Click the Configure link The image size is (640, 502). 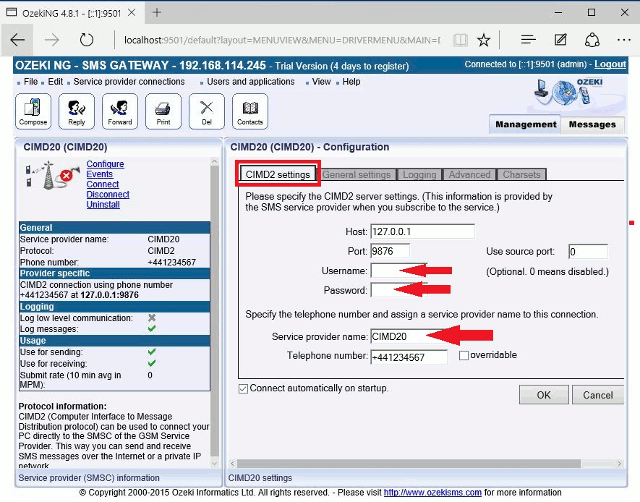pyautogui.click(x=105, y=164)
